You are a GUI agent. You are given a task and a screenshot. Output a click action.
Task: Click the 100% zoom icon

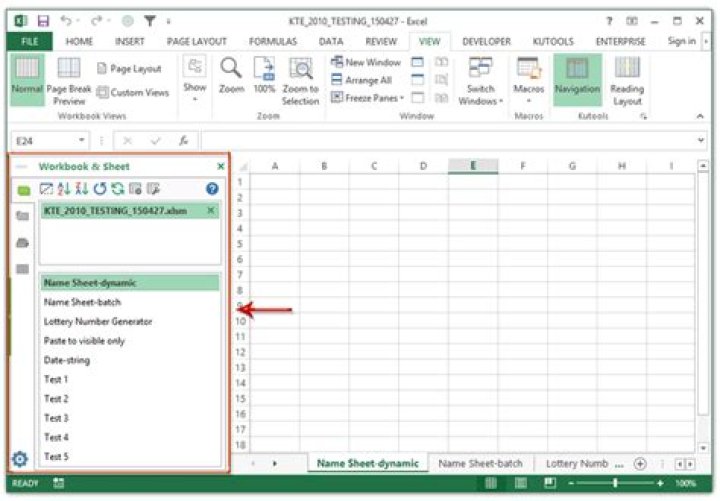pos(264,79)
